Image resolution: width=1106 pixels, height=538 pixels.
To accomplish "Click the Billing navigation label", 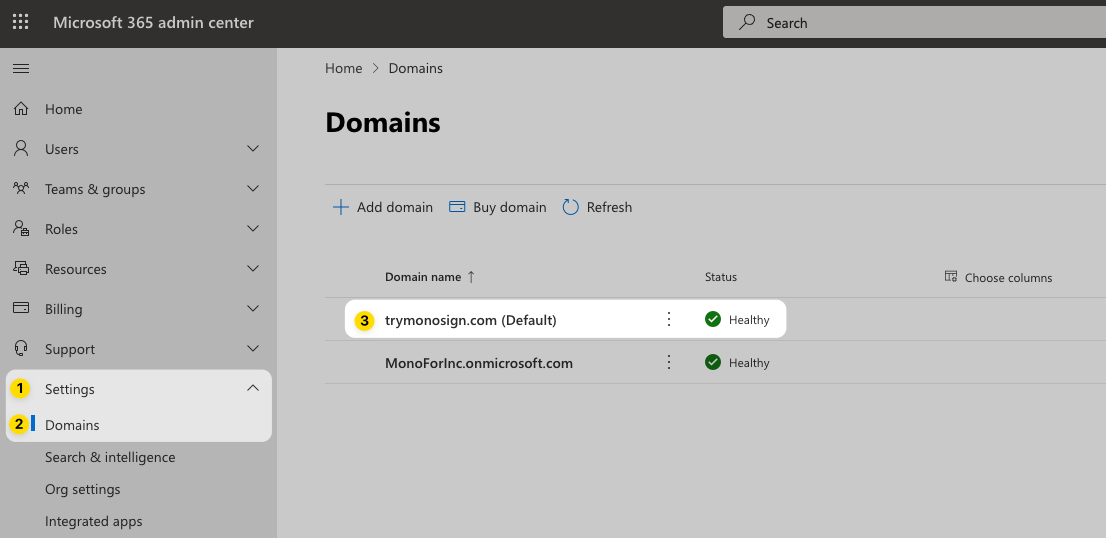I will coord(63,309).
